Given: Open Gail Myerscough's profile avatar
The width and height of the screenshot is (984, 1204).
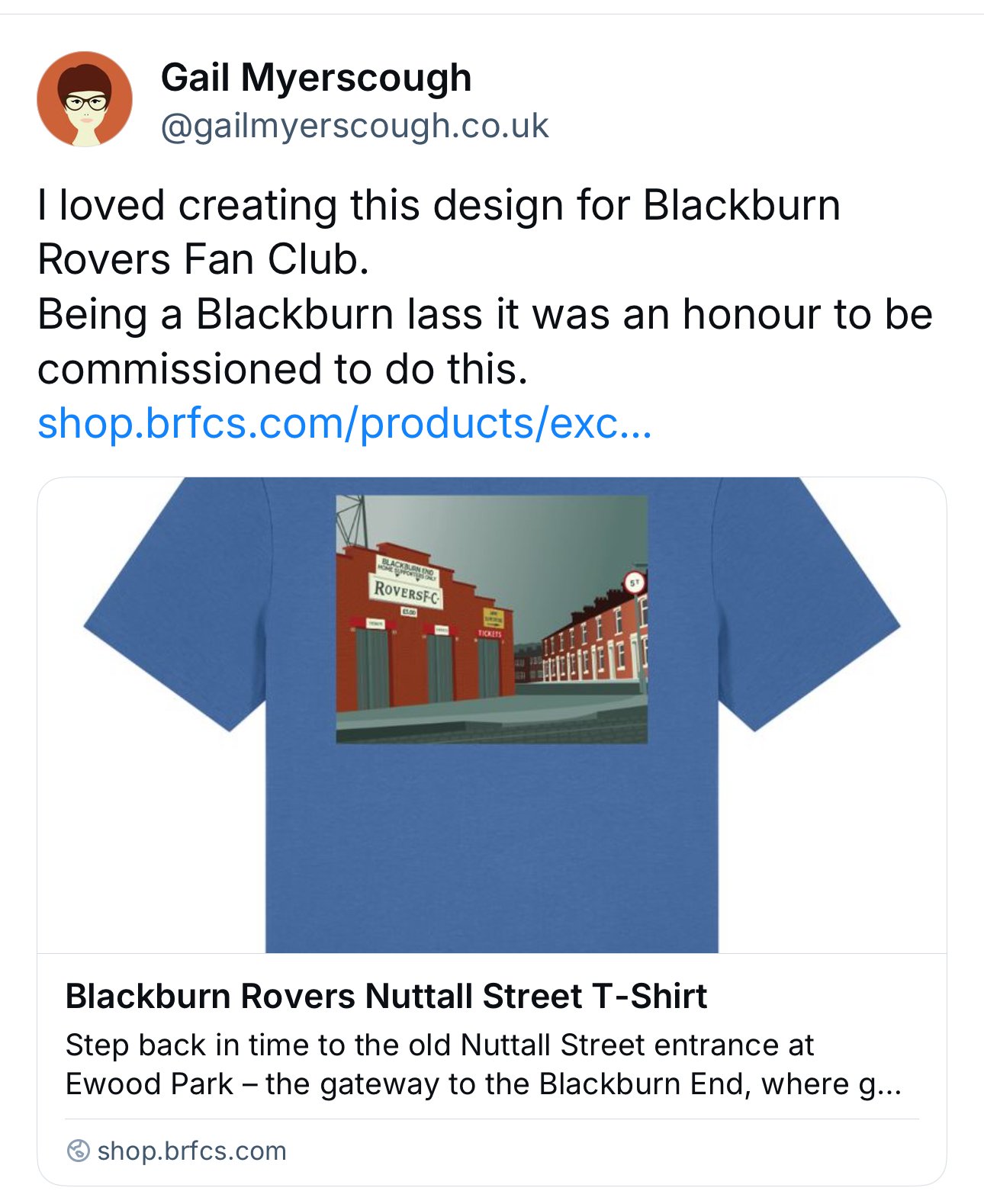Looking at the screenshot, I should coord(85,99).
